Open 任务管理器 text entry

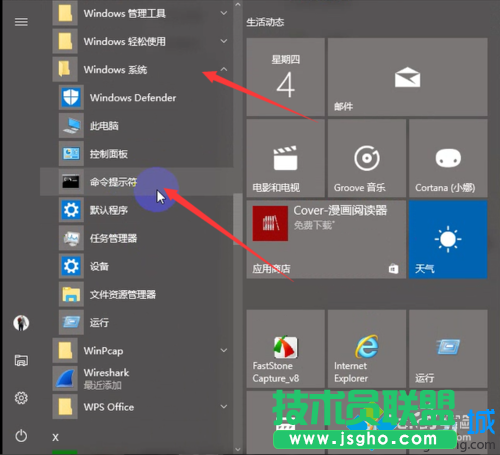click(x=113, y=238)
